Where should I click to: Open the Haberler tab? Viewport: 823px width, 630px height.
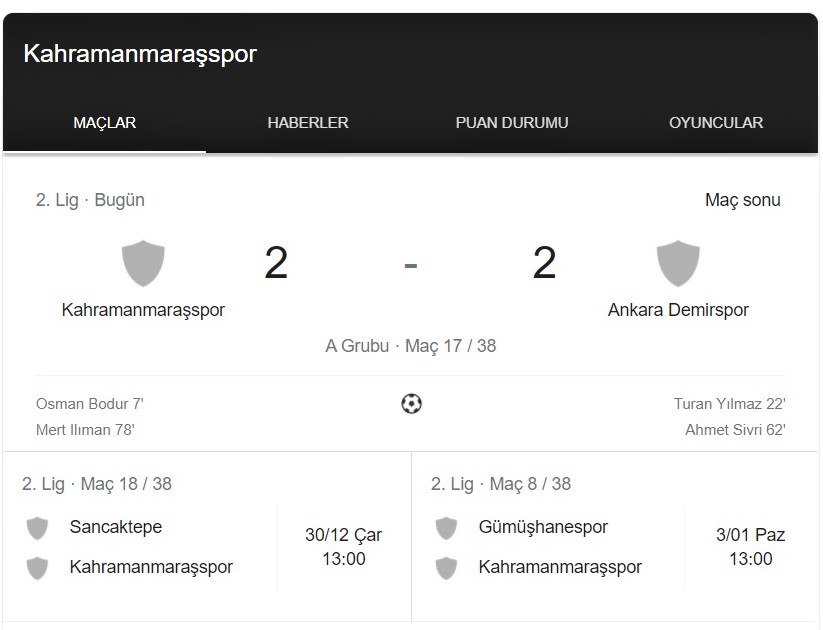click(x=308, y=123)
